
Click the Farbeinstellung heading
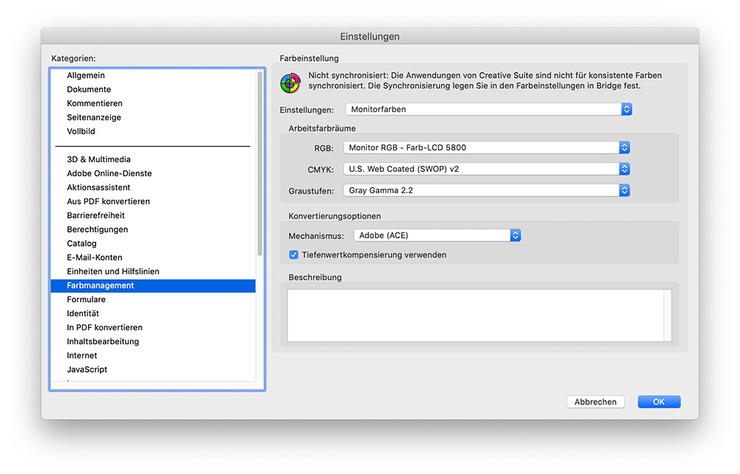(309, 59)
